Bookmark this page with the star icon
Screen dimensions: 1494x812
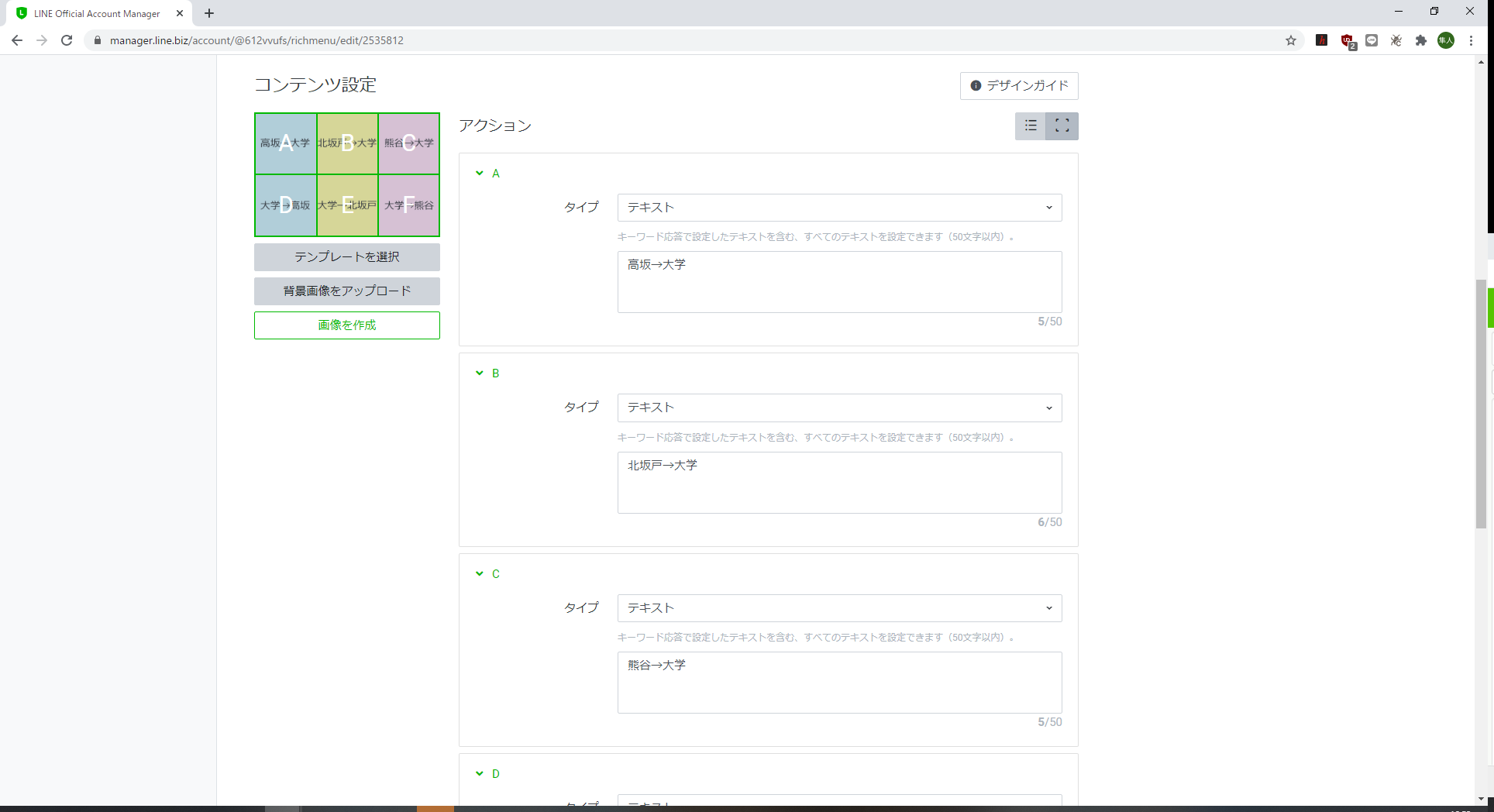tap(1291, 40)
